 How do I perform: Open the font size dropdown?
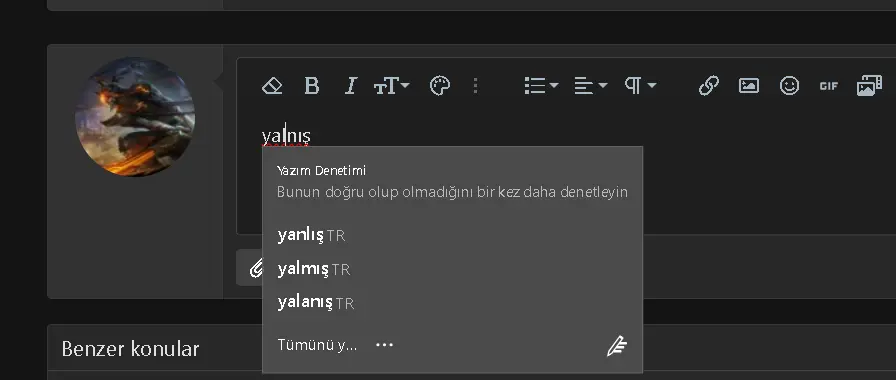[x=391, y=86]
